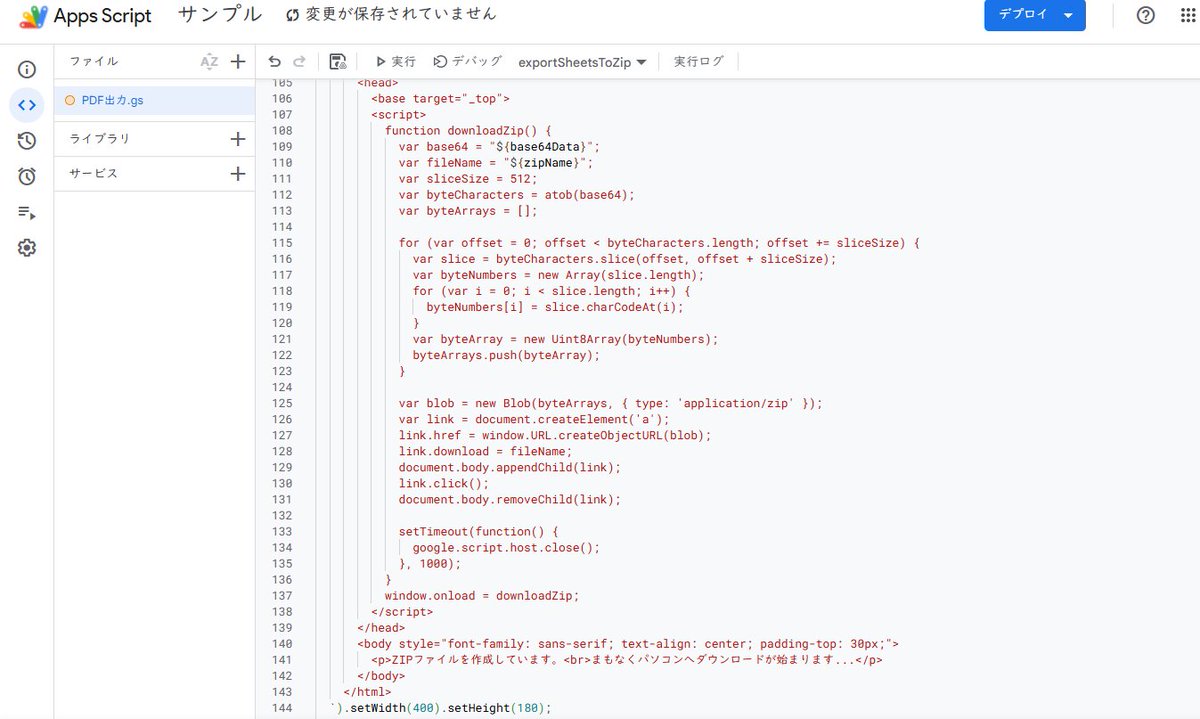Viewport: 1200px width, 719px height.
Task: Click the ZIPファイルを作成しています paragraph line
Action: [627, 659]
